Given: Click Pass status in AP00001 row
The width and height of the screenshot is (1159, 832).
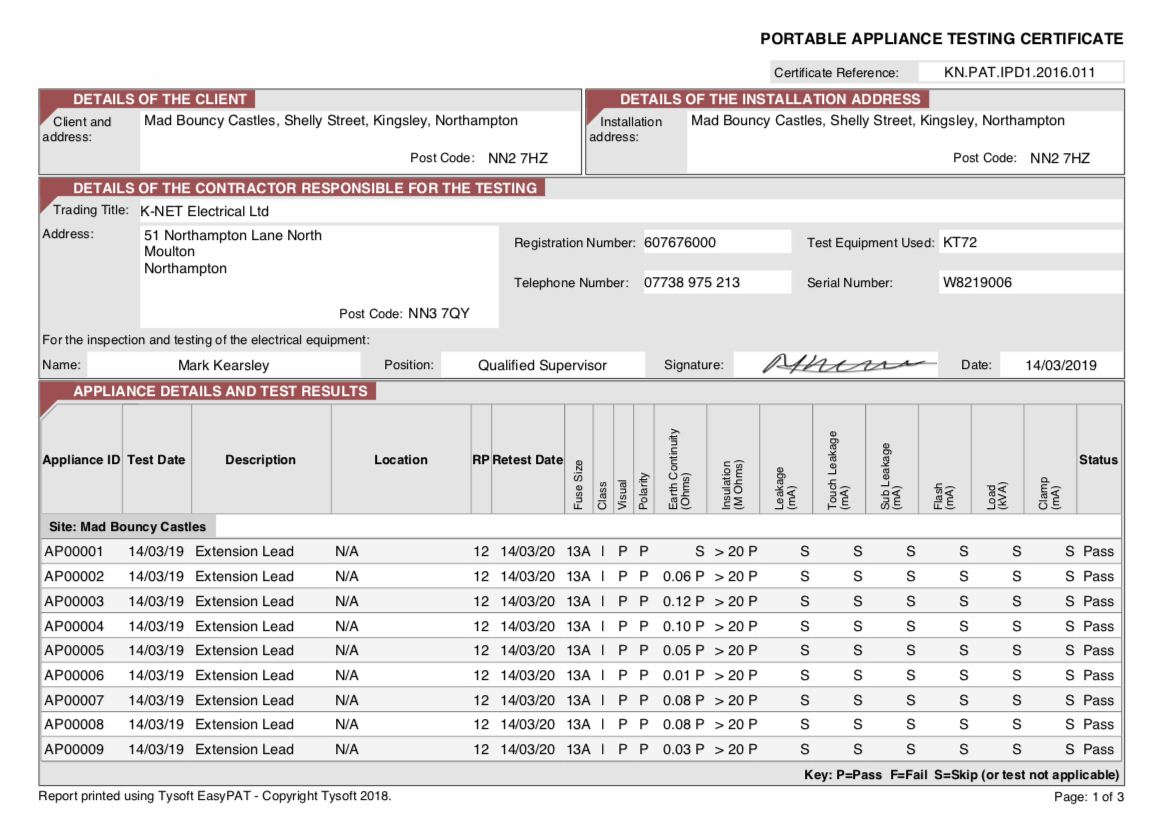Looking at the screenshot, I should point(1098,552).
